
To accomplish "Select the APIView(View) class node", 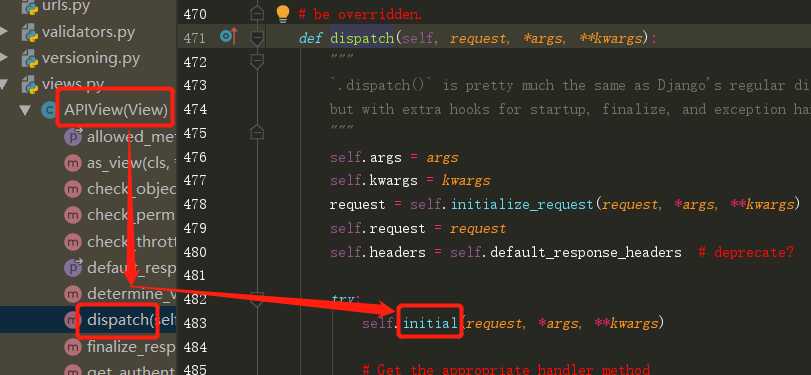I will (116, 110).
